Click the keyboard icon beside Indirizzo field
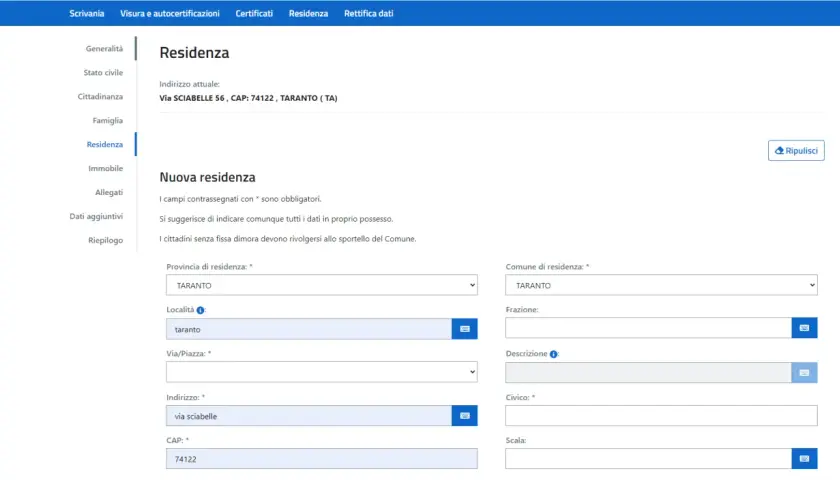This screenshot has height=480, width=840. point(464,416)
